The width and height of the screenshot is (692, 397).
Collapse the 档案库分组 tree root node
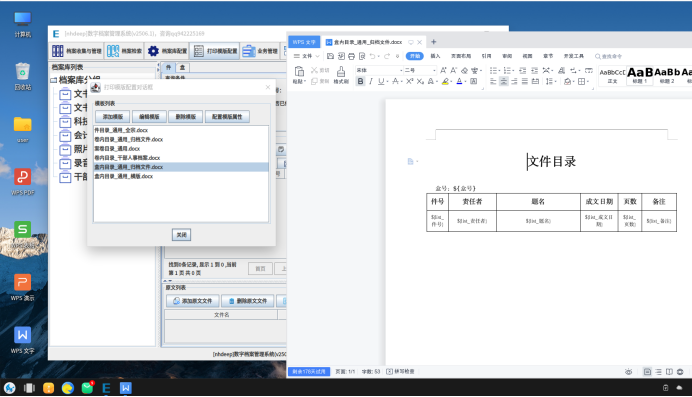tap(53, 80)
